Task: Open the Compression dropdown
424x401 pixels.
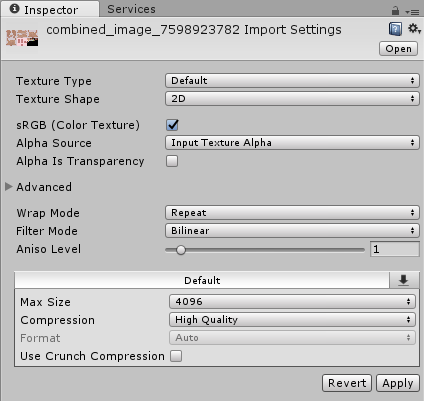Action: (x=292, y=320)
